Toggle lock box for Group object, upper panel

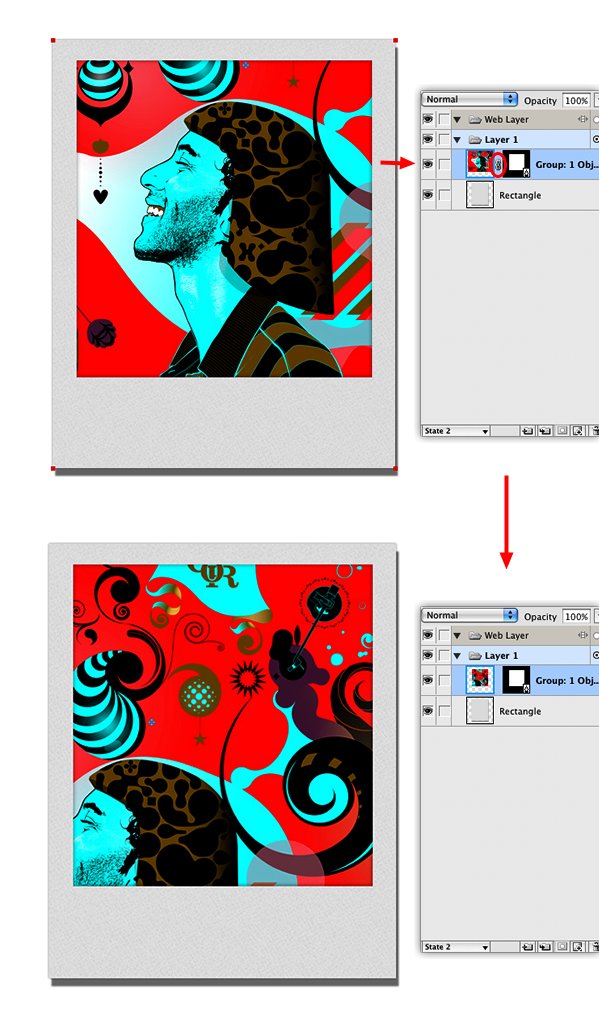(444, 164)
